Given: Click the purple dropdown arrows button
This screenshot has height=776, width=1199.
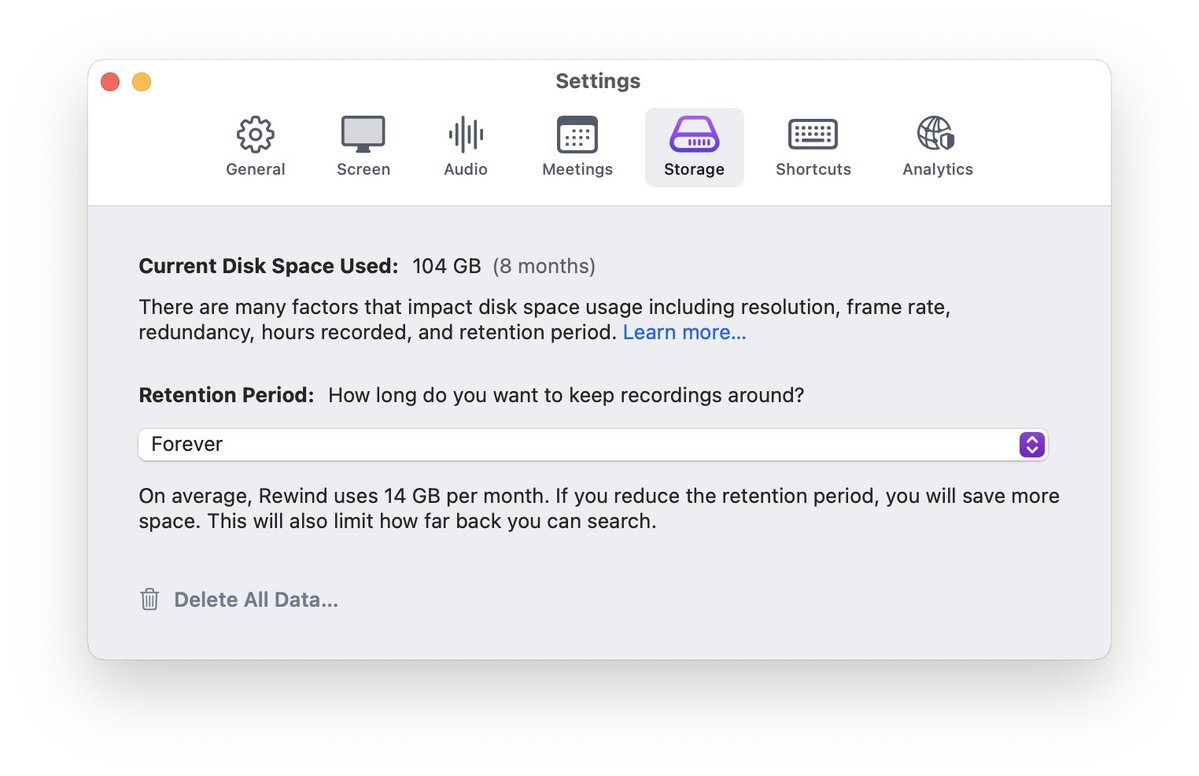Looking at the screenshot, I should click(x=1032, y=444).
